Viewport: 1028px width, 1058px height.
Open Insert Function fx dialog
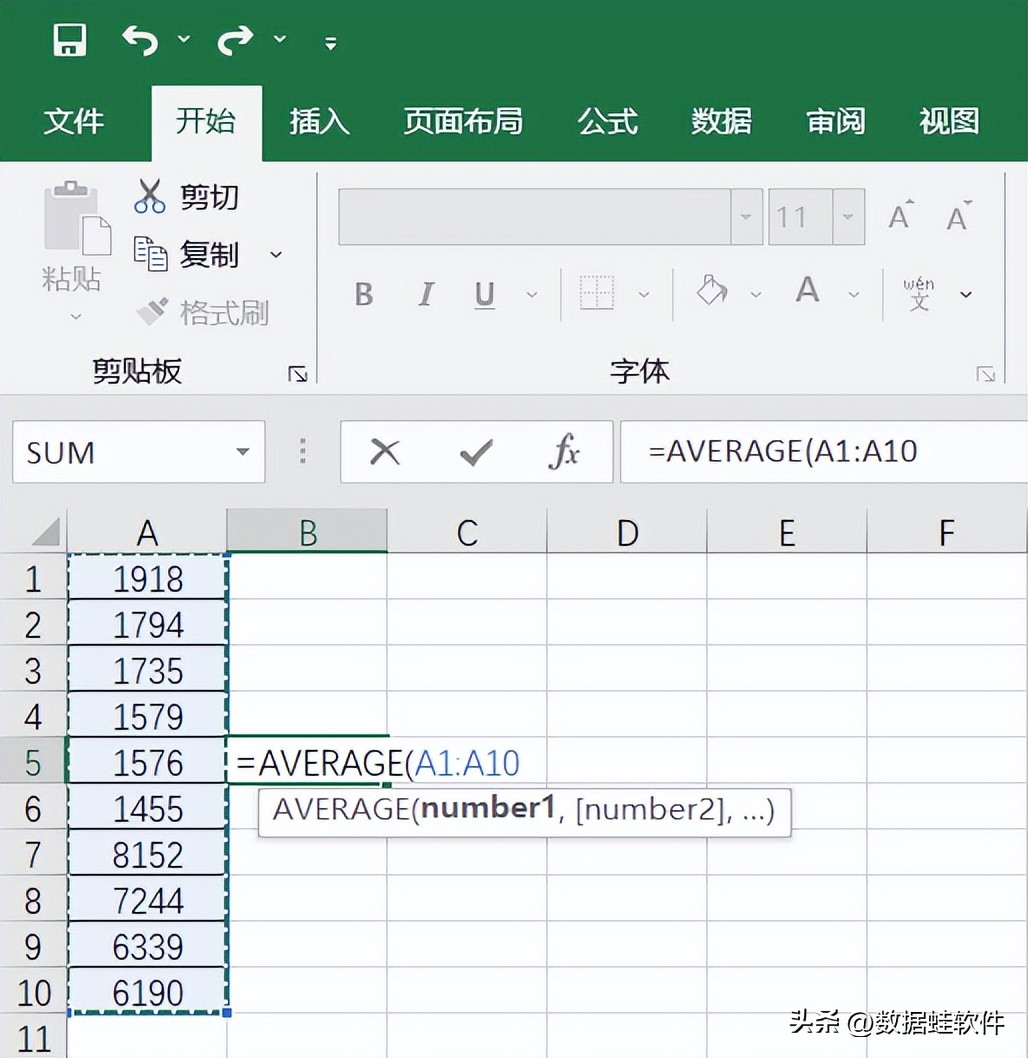(x=564, y=453)
